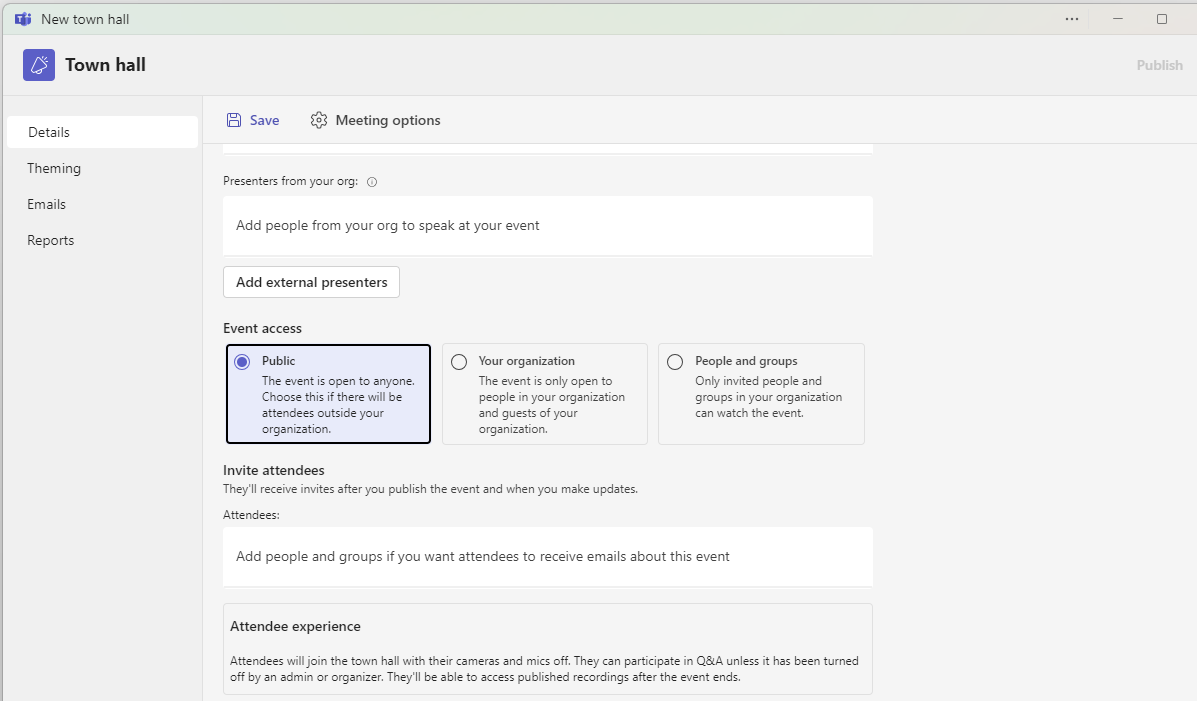Click Add external presenters

click(310, 282)
